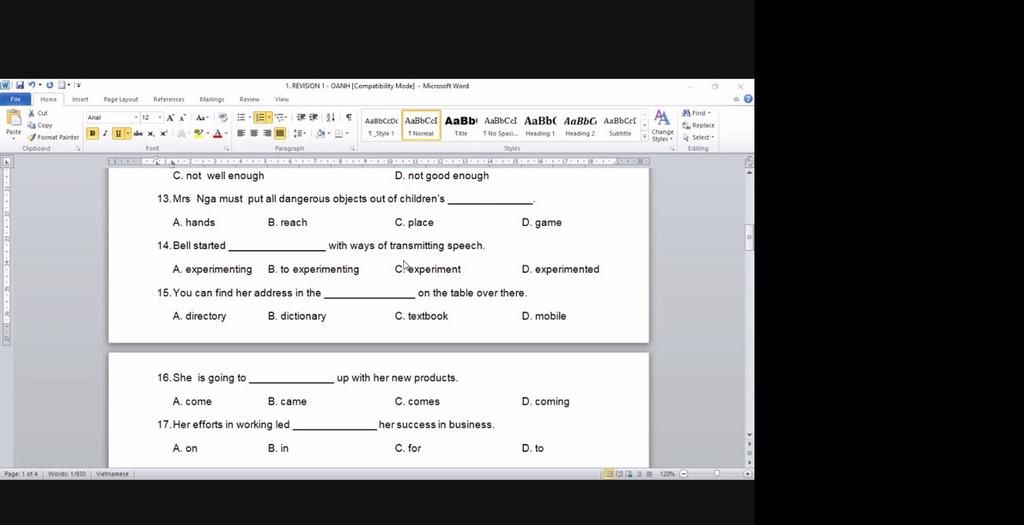Clear formatting with the eraser icon
Screen dimensions: 1024x525
(x=223, y=118)
